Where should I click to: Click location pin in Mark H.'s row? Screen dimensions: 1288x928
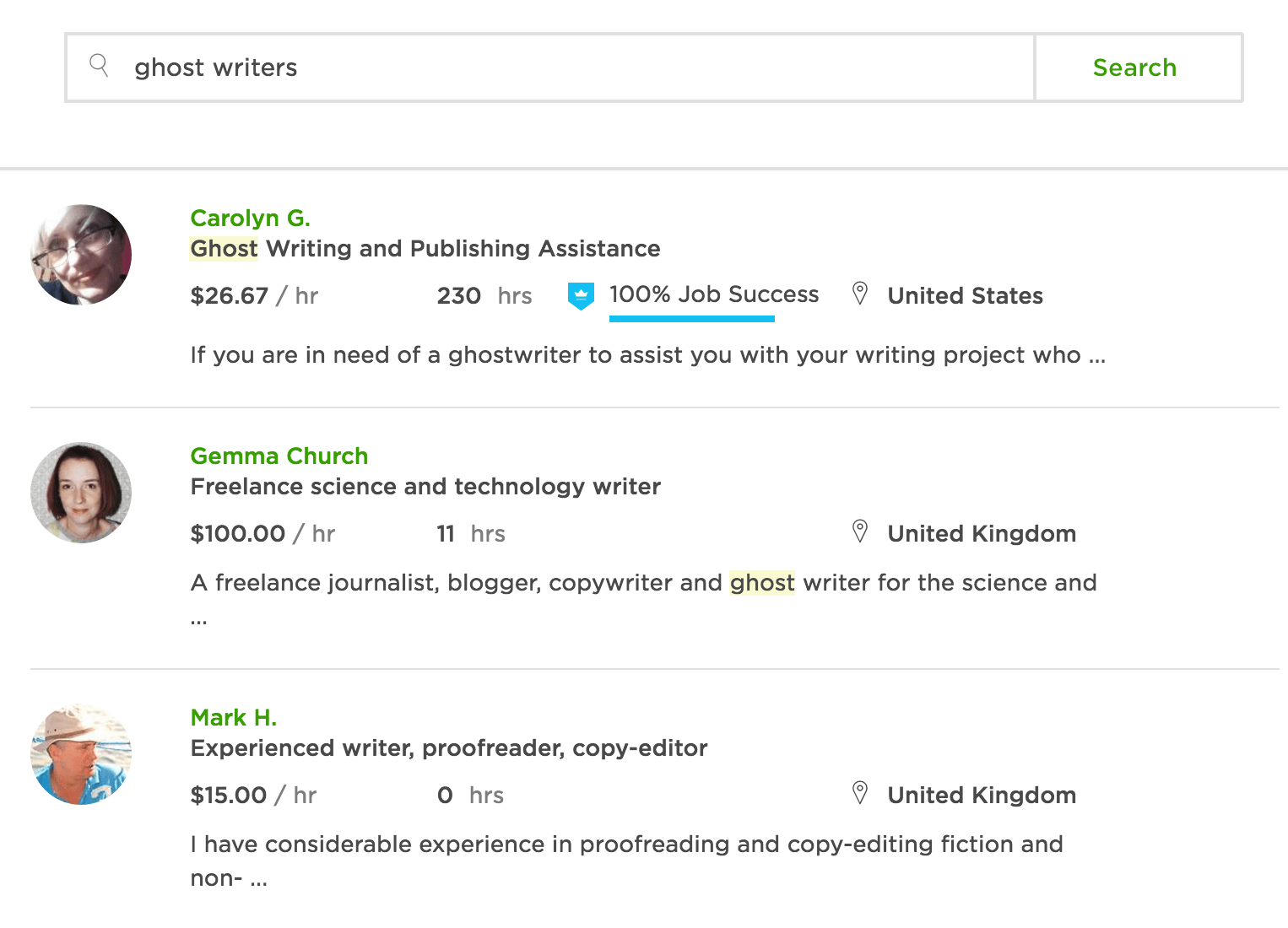pyautogui.click(x=860, y=793)
